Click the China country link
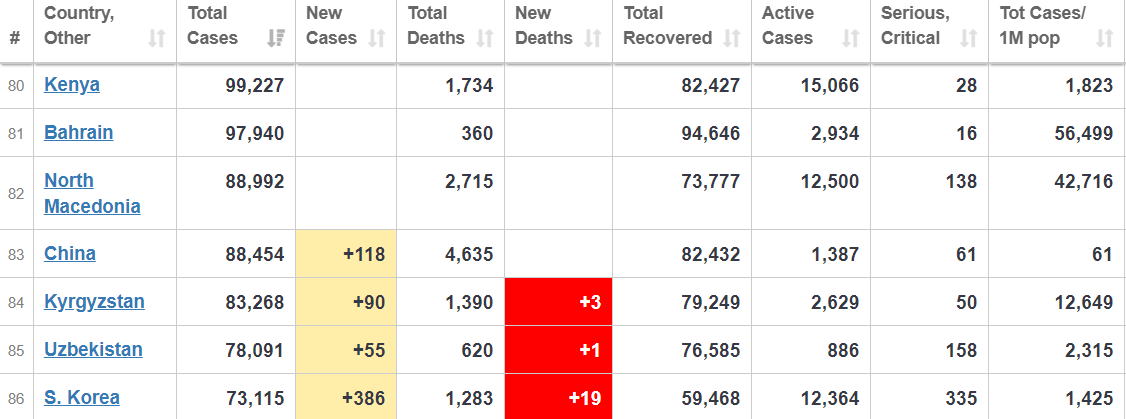 coord(70,254)
